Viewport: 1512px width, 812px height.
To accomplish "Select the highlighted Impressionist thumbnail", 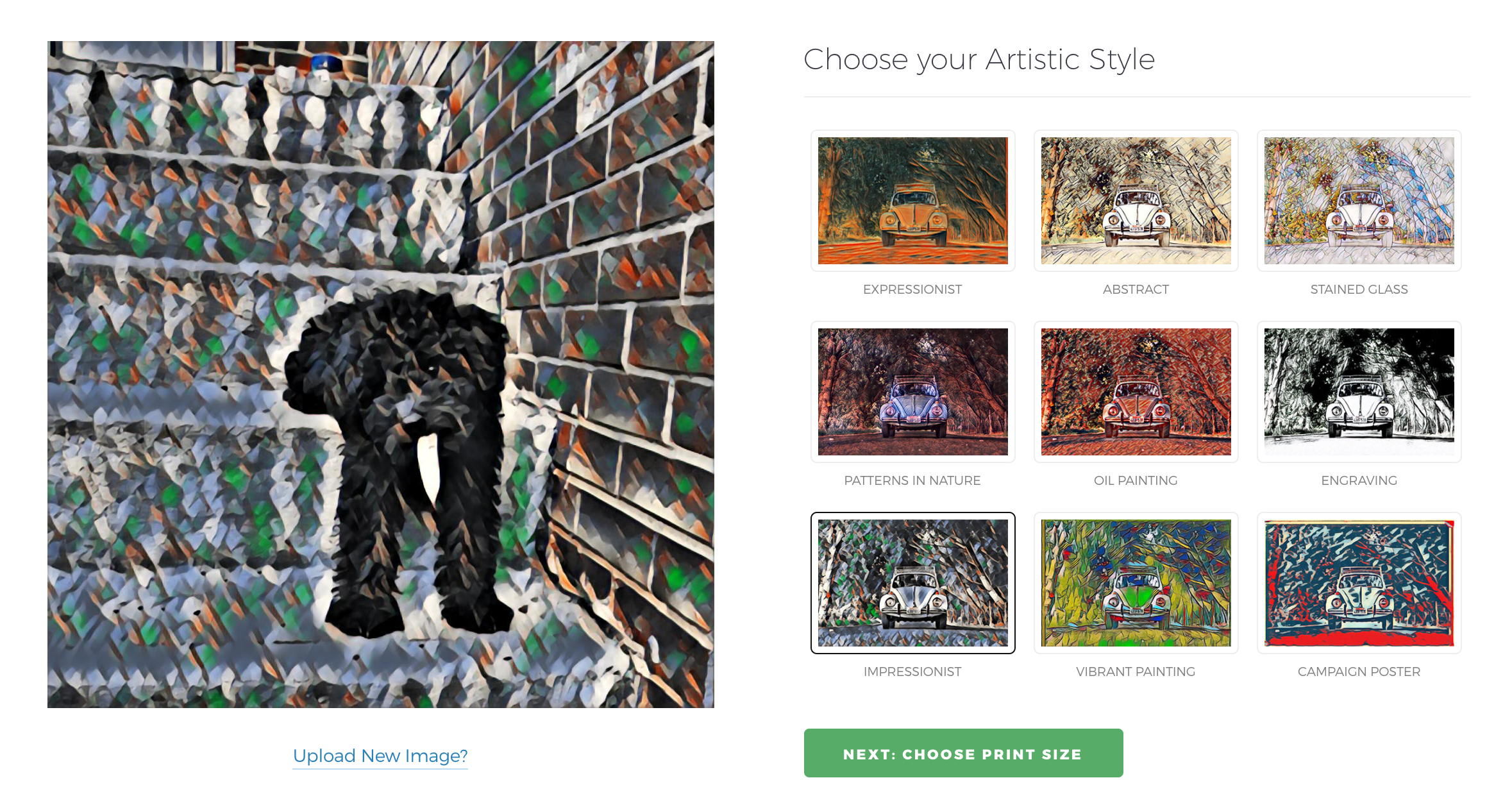I will [x=912, y=582].
